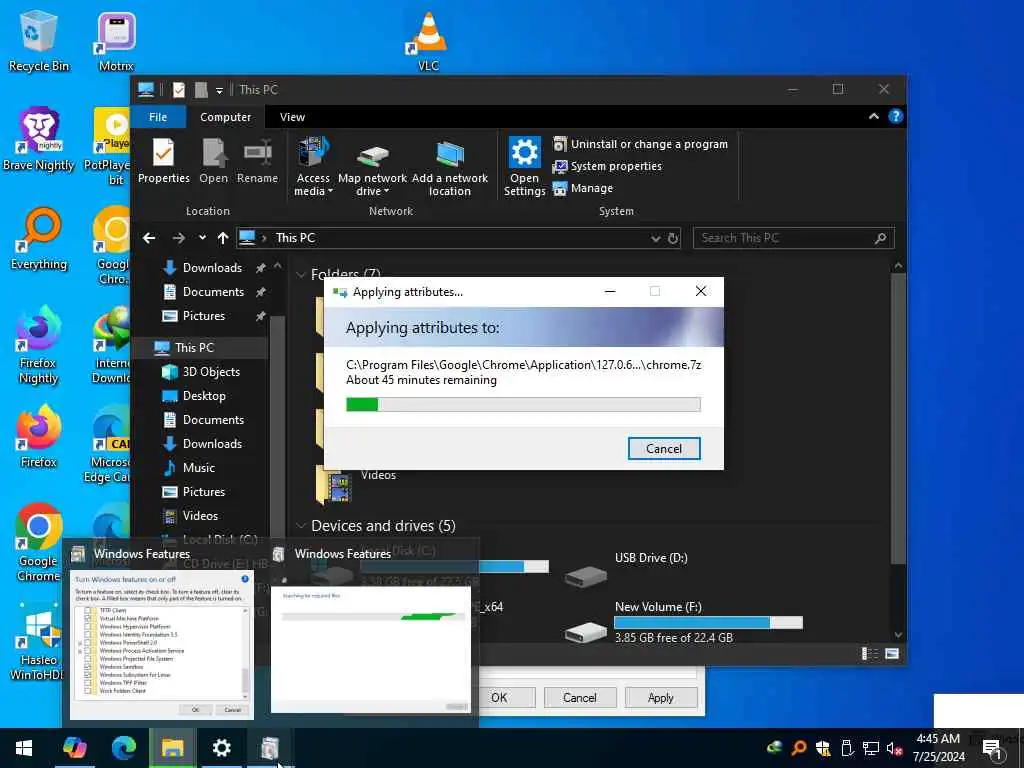Image resolution: width=1024 pixels, height=768 pixels.
Task: Open File Explorer from the taskbar
Action: pyautogui.click(x=172, y=748)
